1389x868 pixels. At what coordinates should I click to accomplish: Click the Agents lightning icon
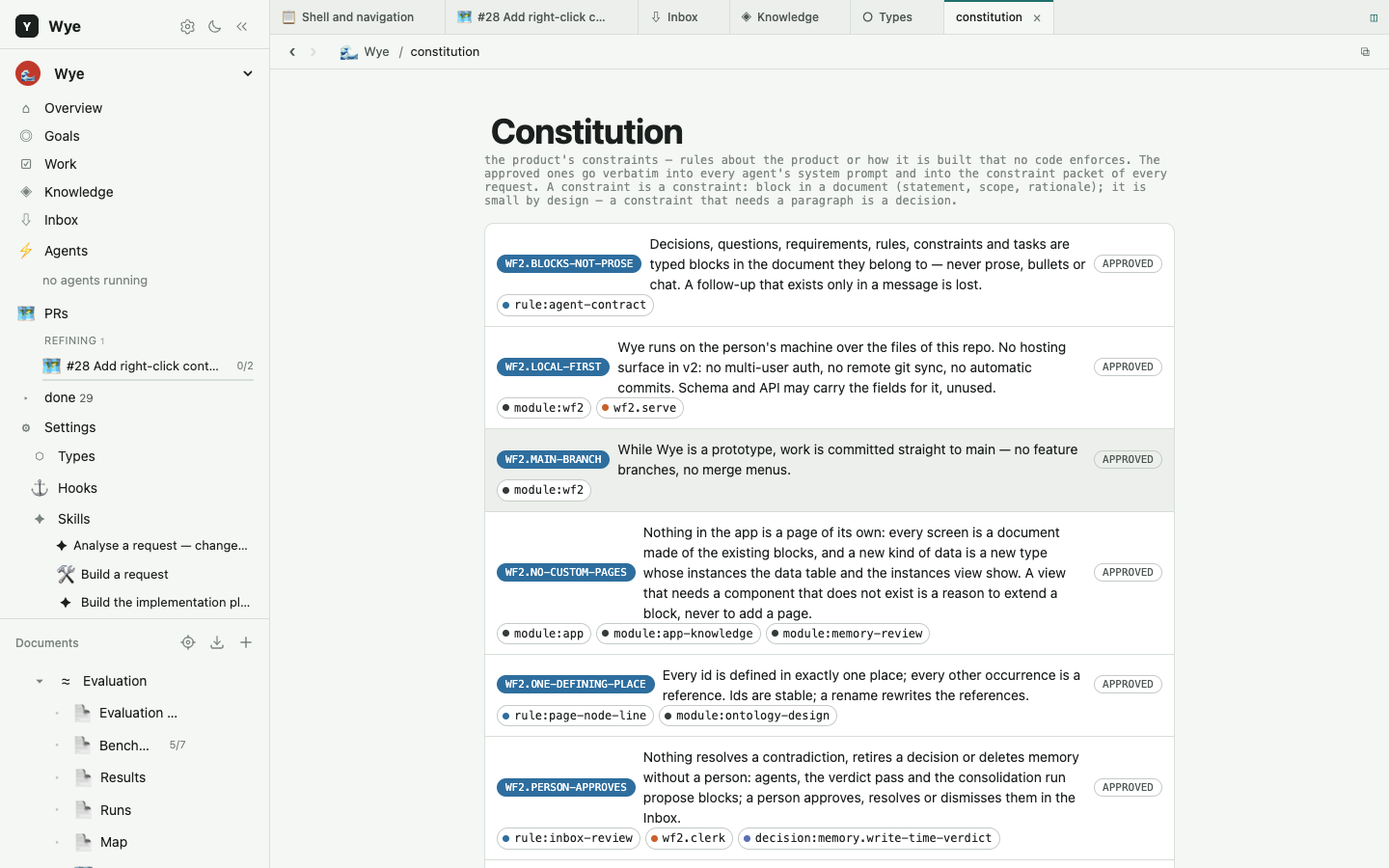tap(26, 251)
